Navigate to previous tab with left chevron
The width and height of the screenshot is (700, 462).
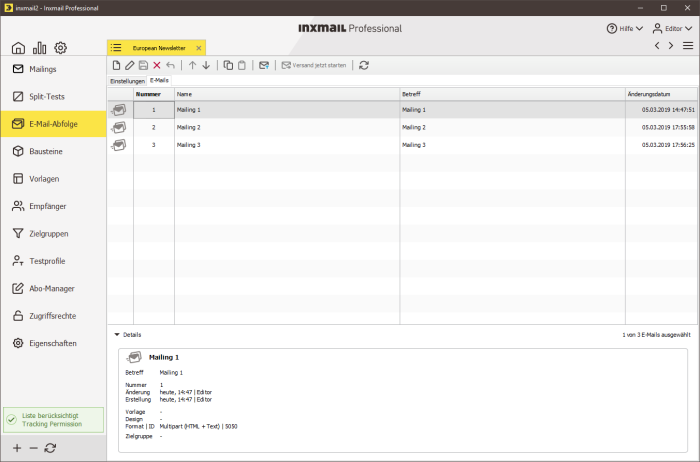[x=657, y=46]
